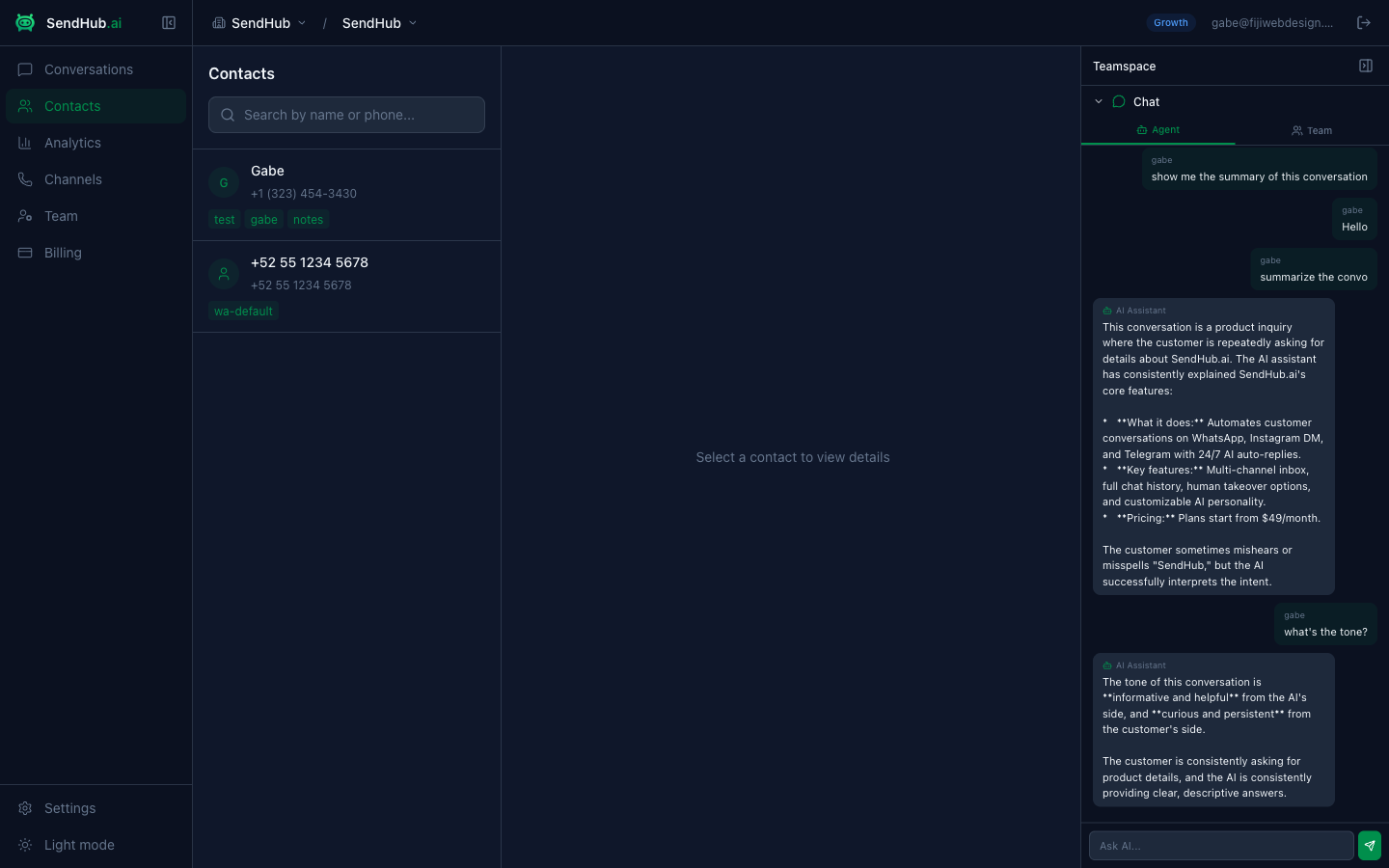This screenshot has height=868, width=1389.
Task: Click the Growth plan badge
Action: [1171, 23]
